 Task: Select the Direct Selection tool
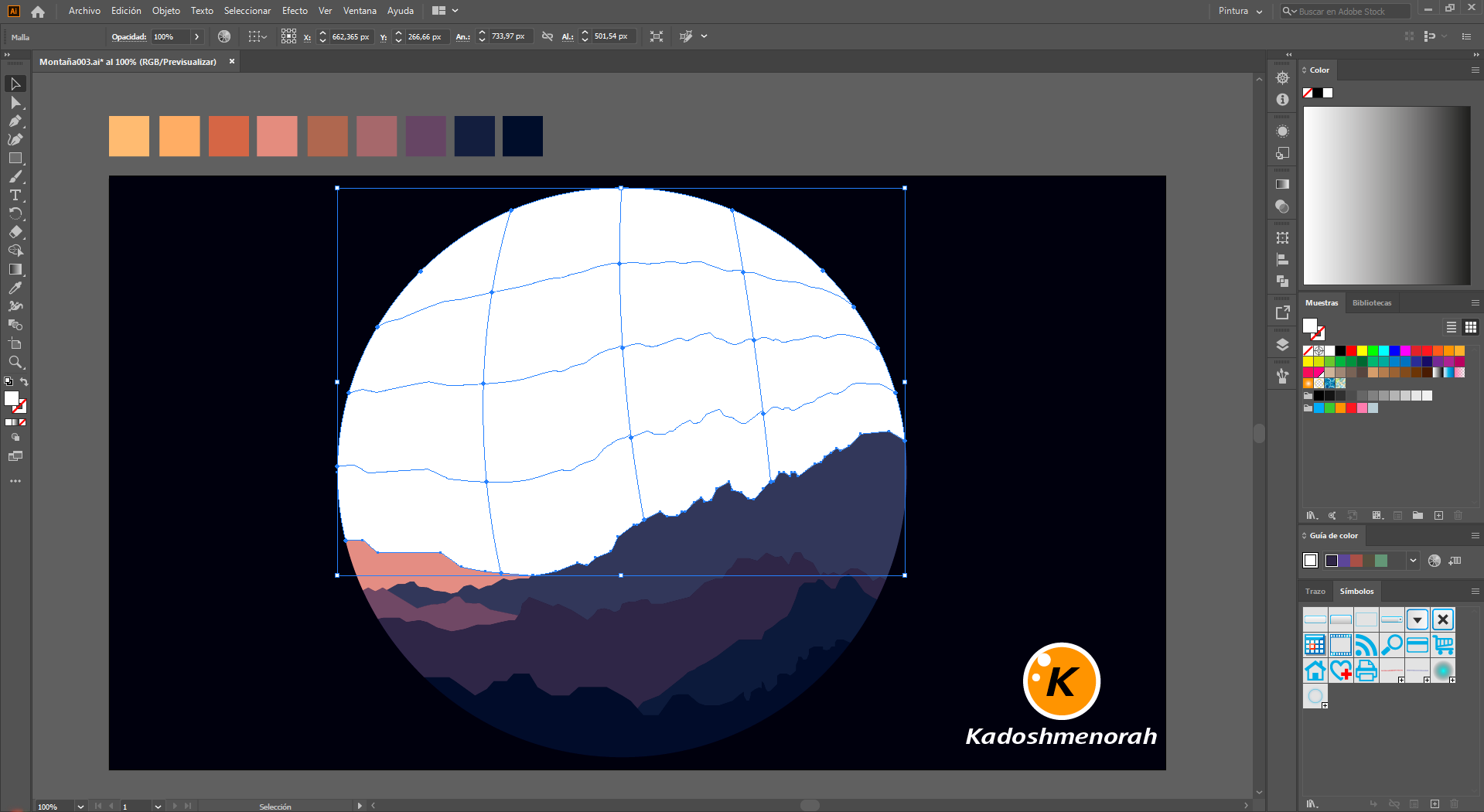point(15,102)
